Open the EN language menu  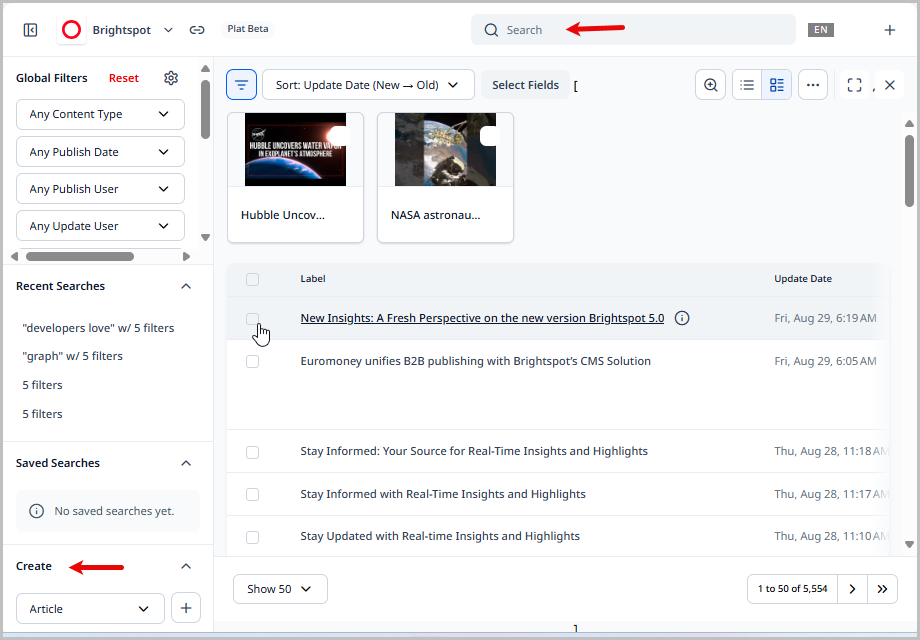coord(821,30)
